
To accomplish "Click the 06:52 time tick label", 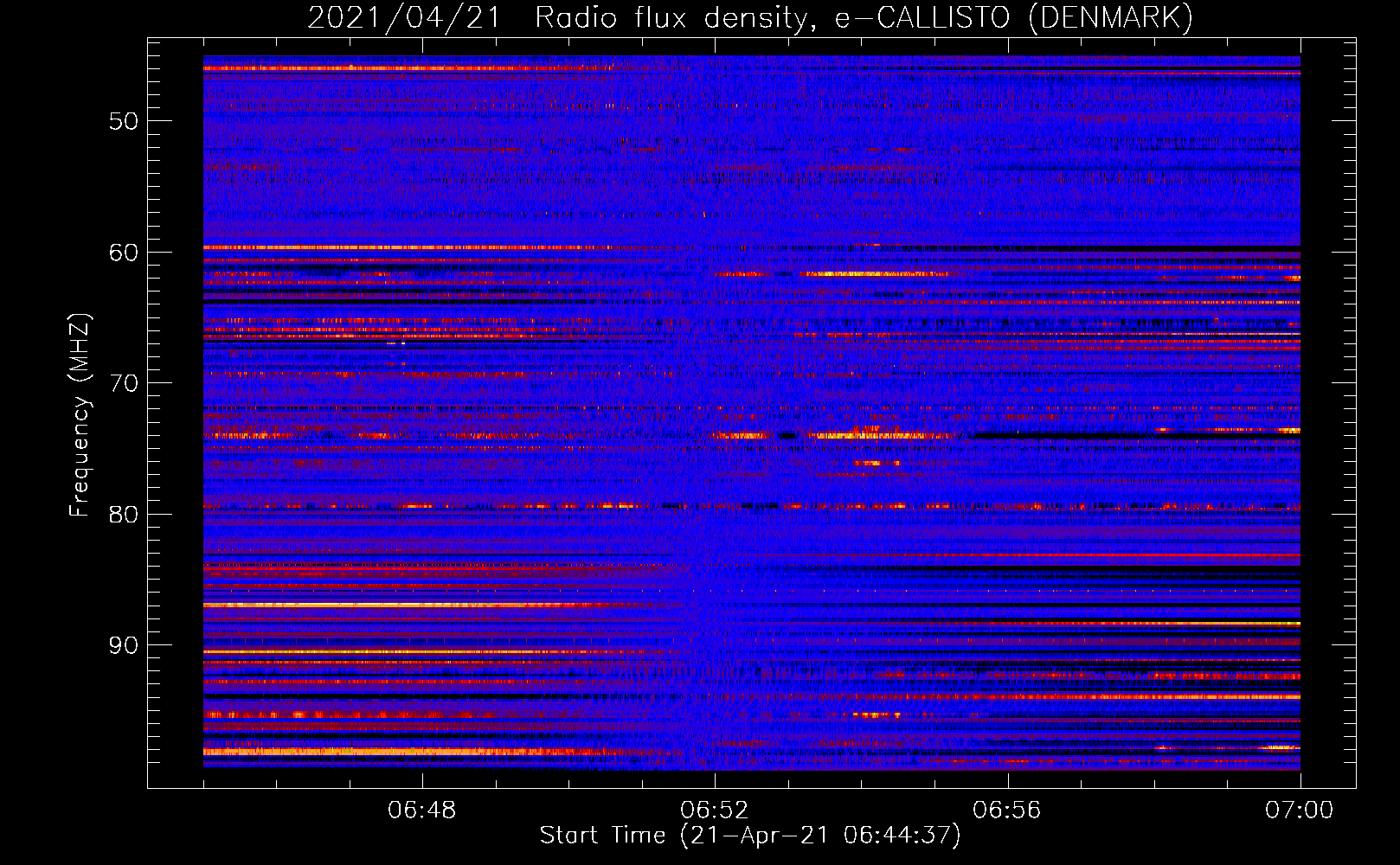I will coord(715,811).
